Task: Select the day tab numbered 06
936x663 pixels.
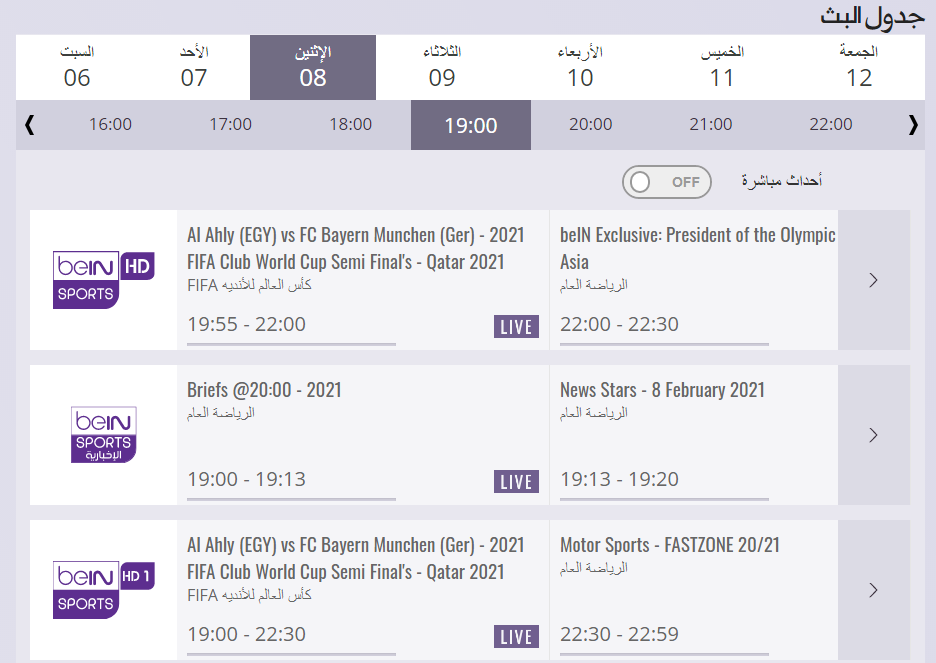Action: (x=77, y=67)
